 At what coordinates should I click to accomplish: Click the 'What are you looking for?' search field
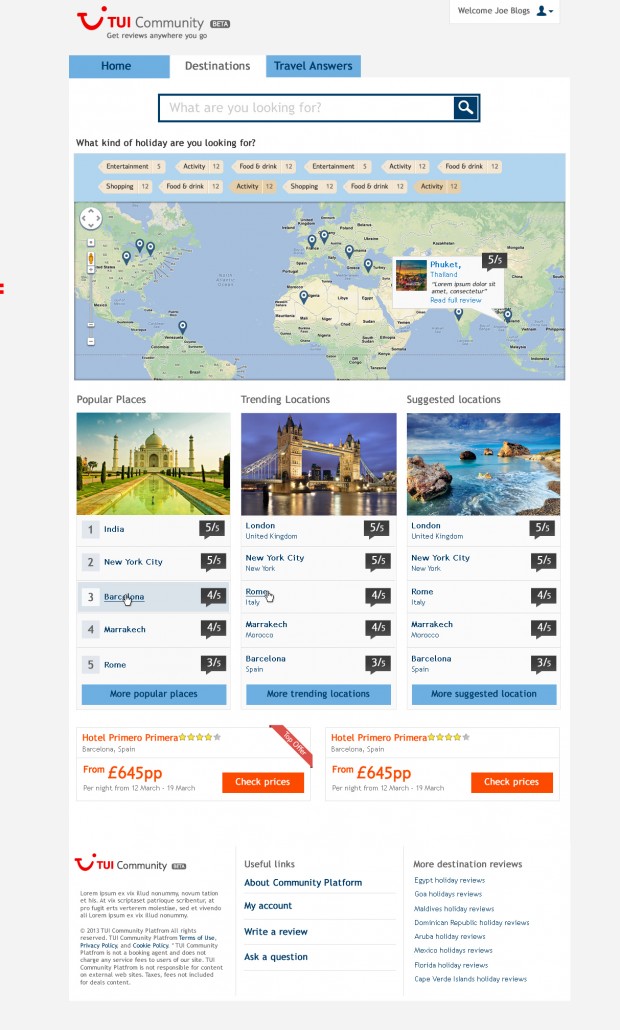click(x=307, y=108)
